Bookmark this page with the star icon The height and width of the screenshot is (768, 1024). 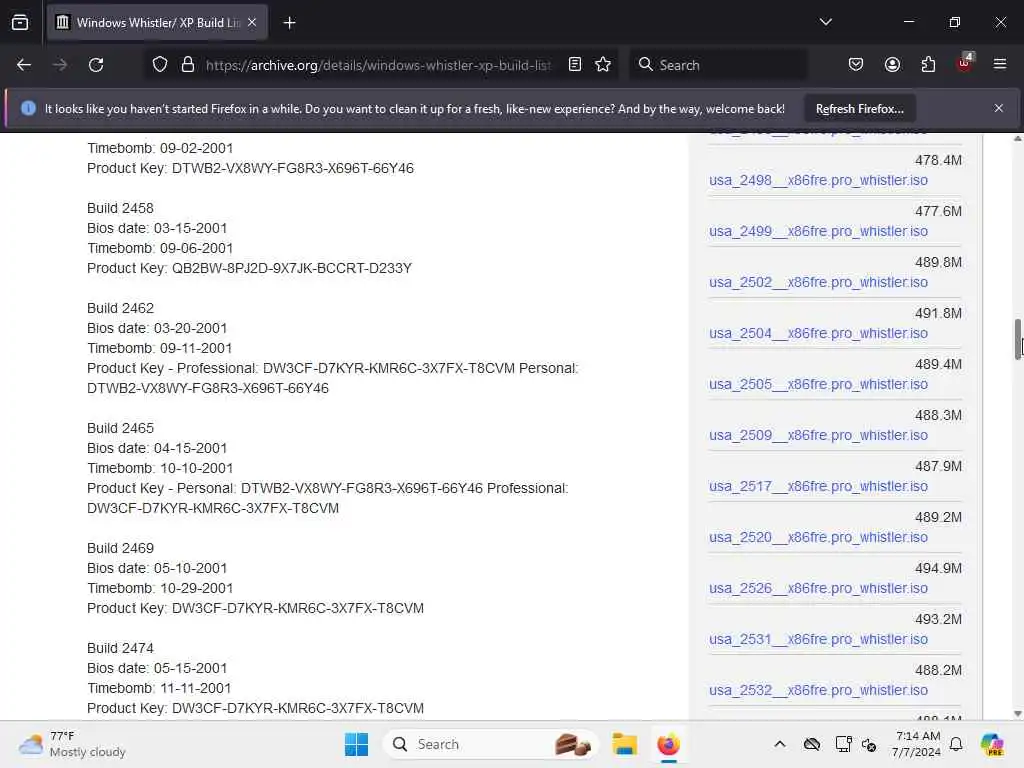[603, 65]
